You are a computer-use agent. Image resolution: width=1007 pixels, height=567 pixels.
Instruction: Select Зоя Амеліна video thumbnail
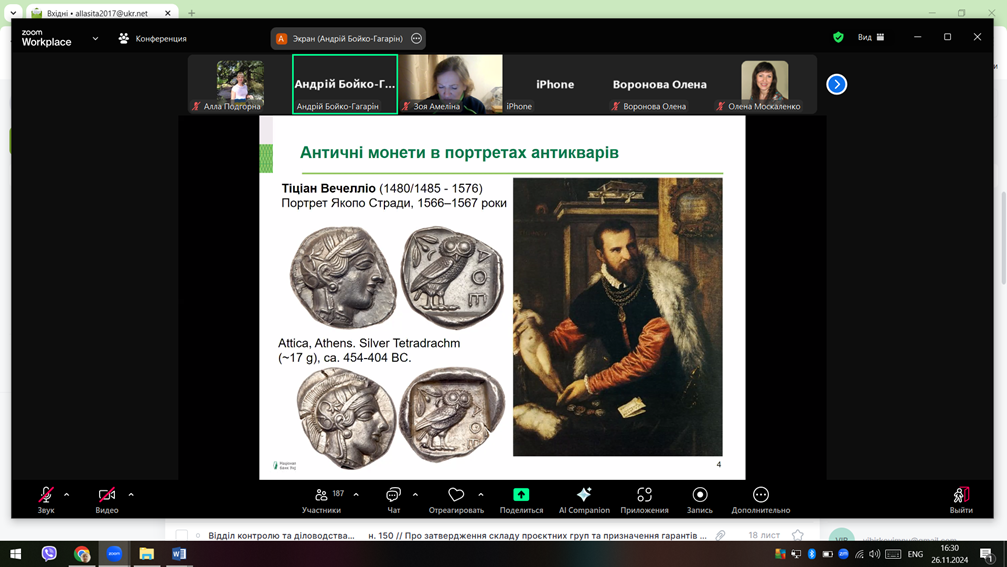tap(450, 84)
